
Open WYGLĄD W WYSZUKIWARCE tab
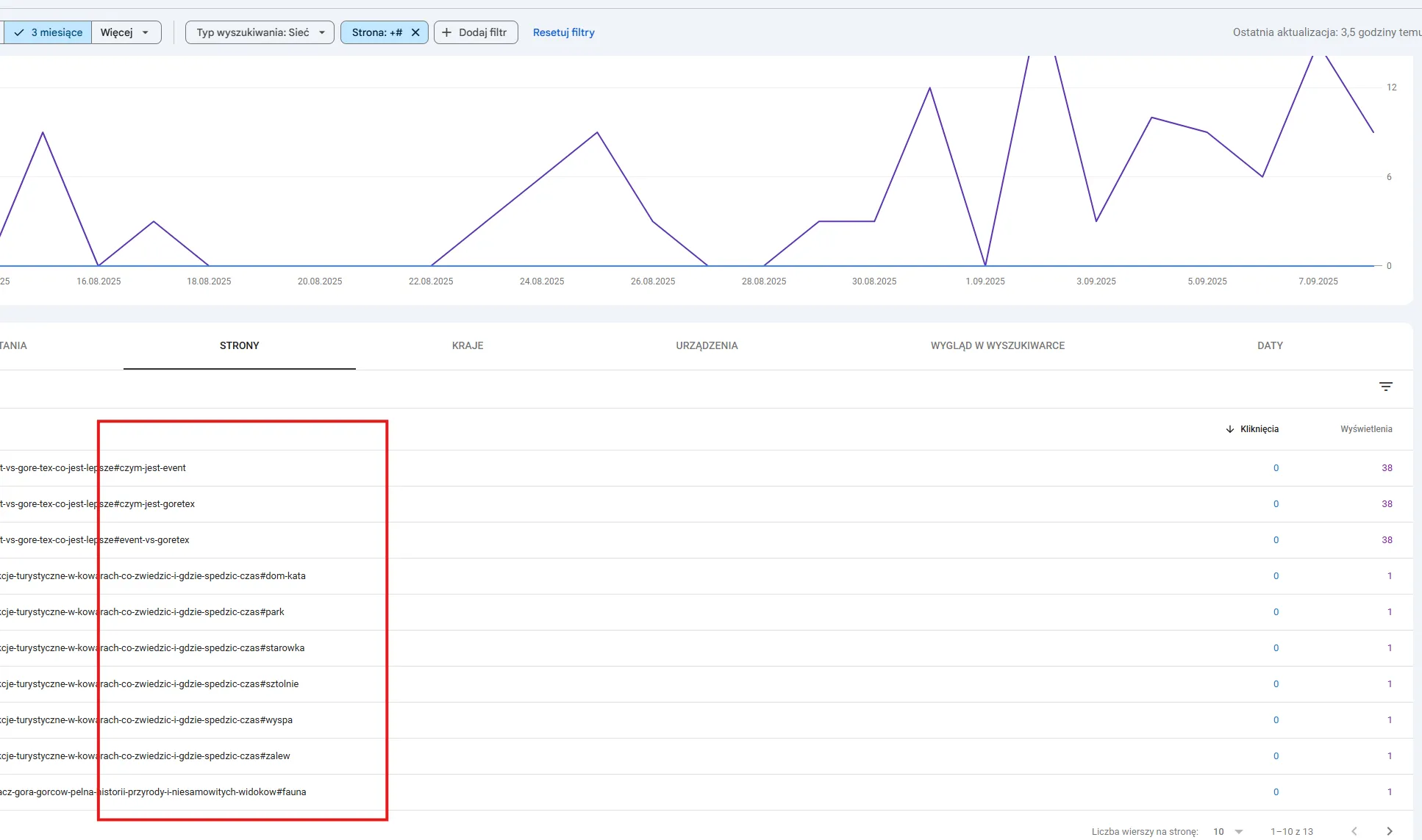point(997,345)
